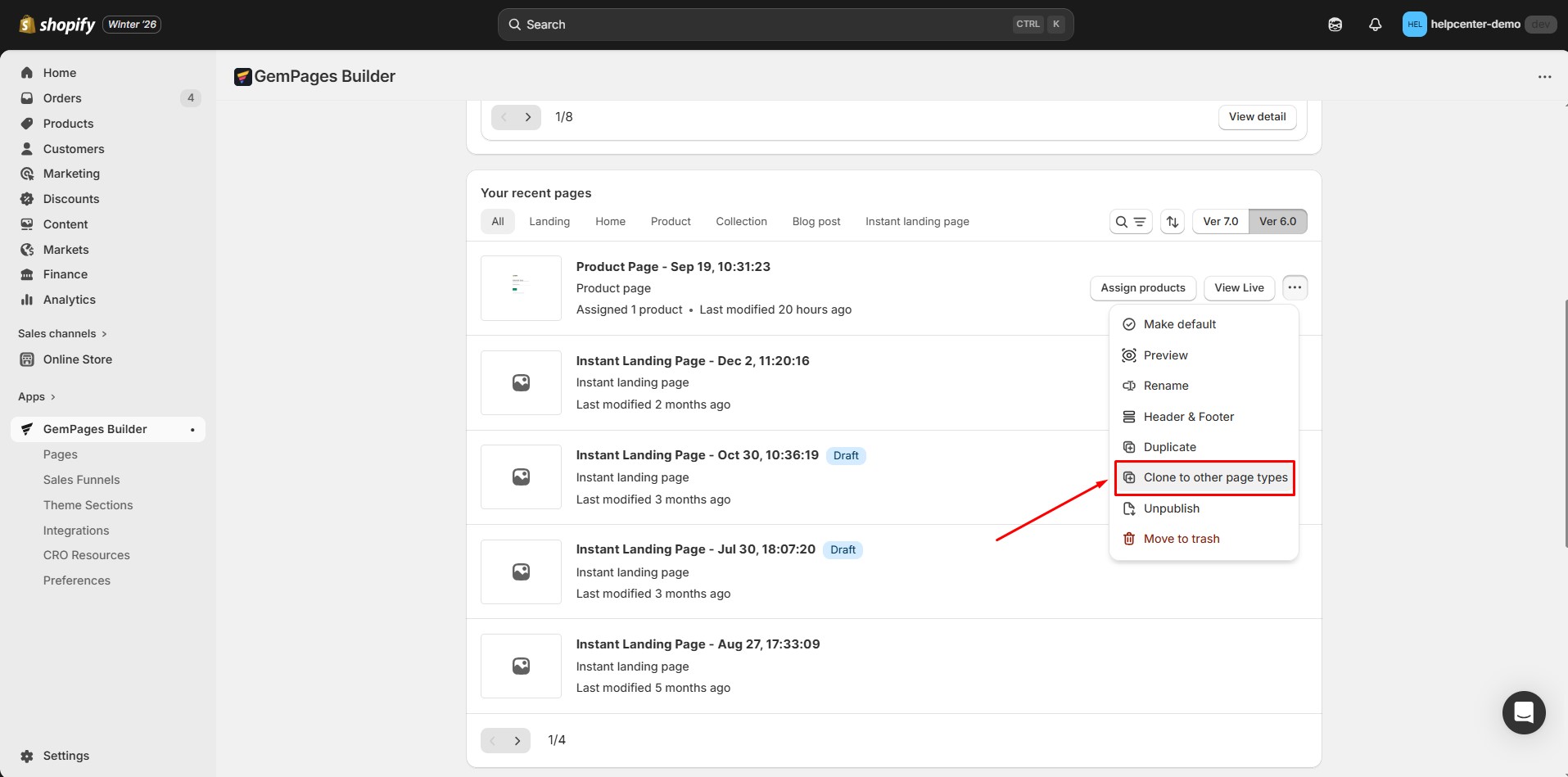1568x777 pixels.
Task: Click the notifications bell icon
Action: 1375,25
